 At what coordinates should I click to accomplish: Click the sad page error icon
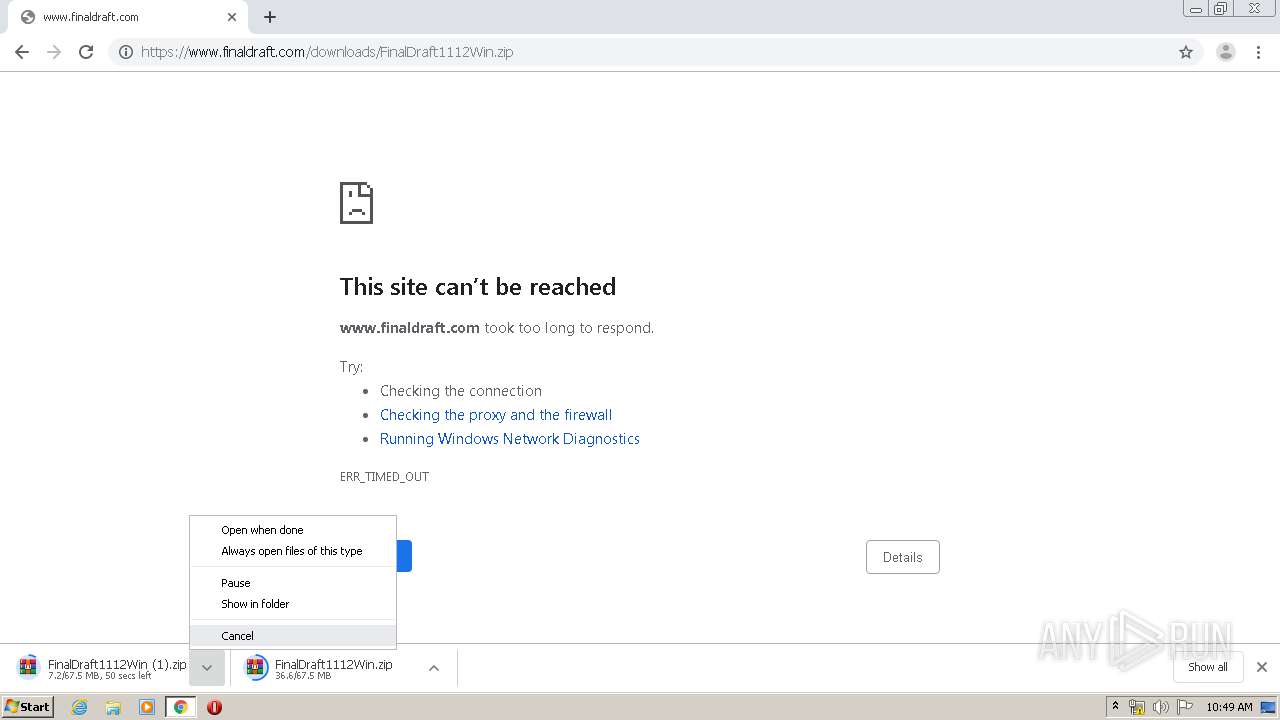[x=357, y=203]
